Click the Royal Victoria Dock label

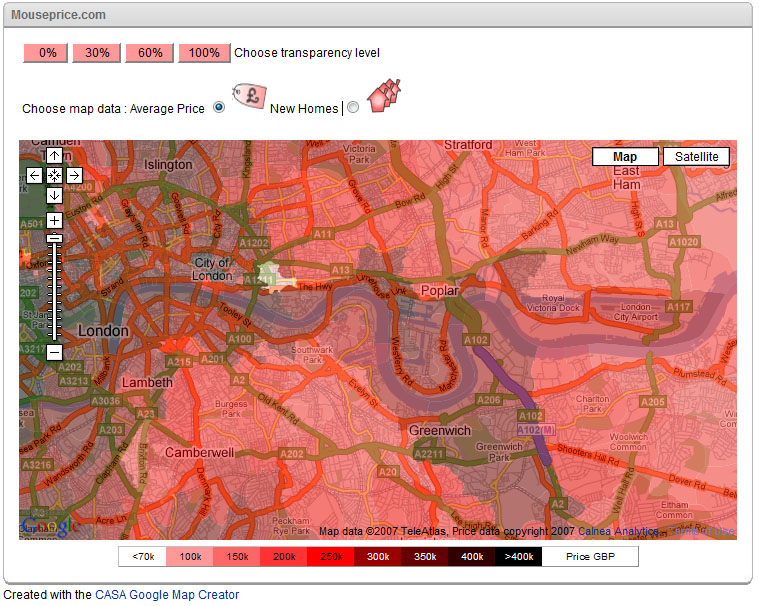553,303
